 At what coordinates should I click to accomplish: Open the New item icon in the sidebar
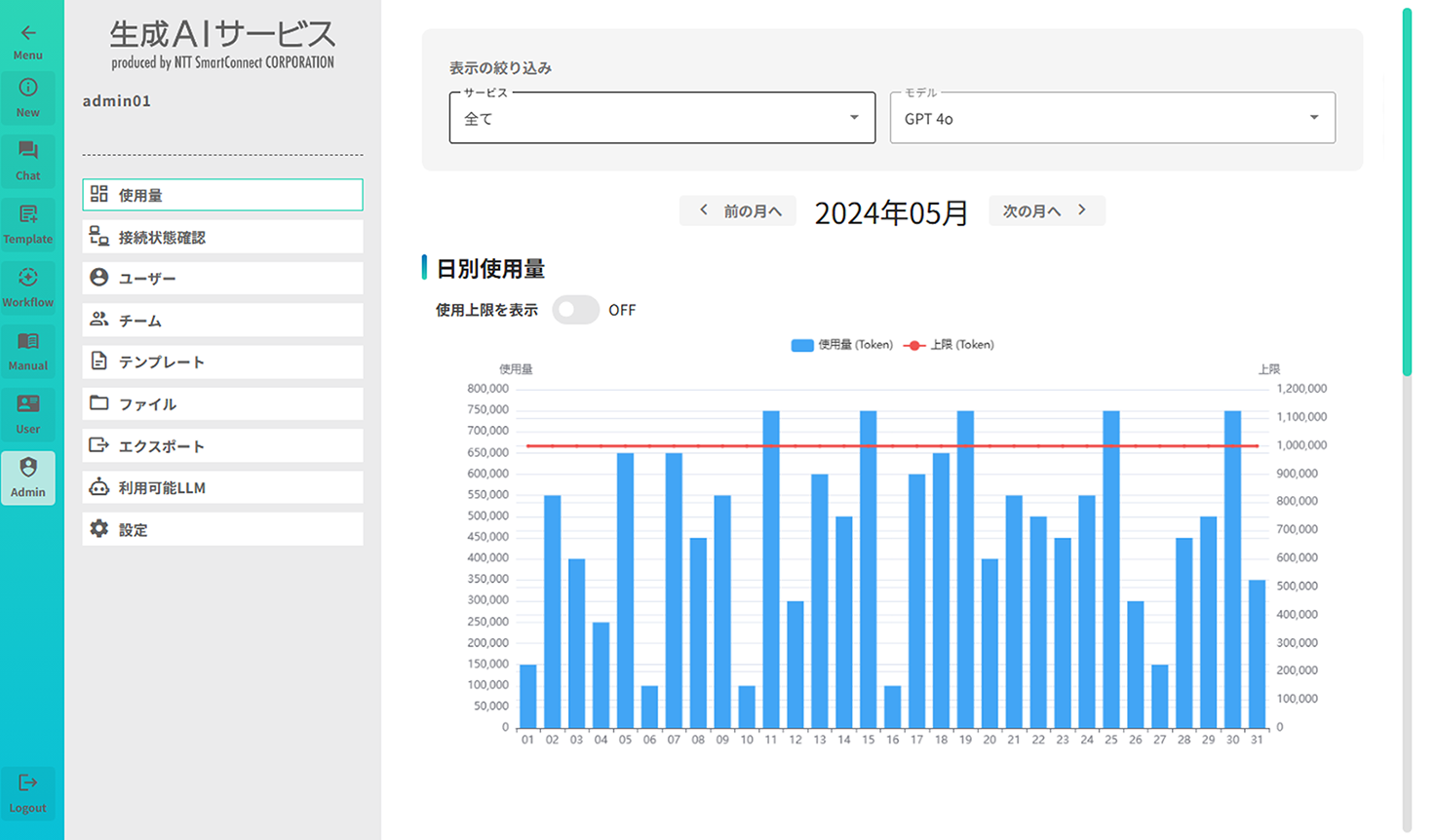pos(28,88)
